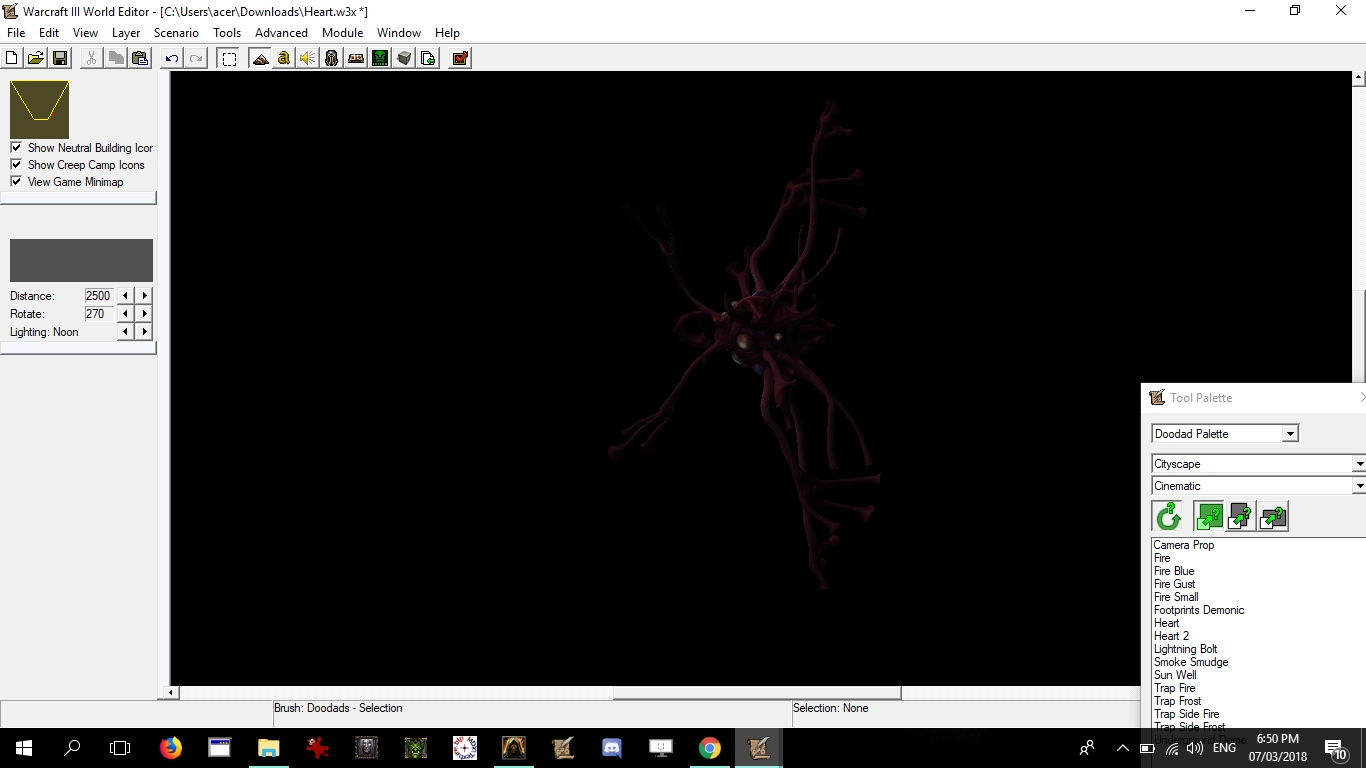Open the Layer menu

point(126,33)
